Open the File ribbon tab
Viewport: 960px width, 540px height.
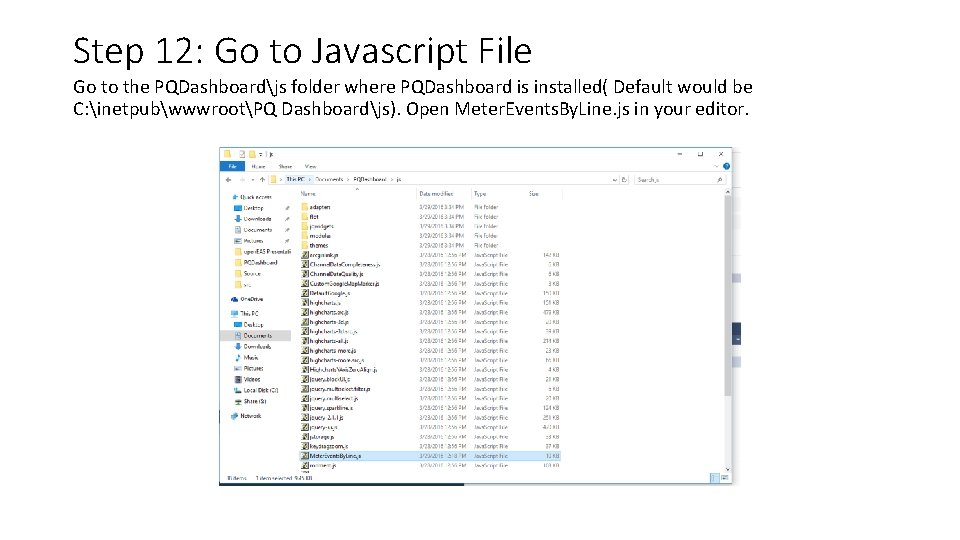tap(232, 166)
